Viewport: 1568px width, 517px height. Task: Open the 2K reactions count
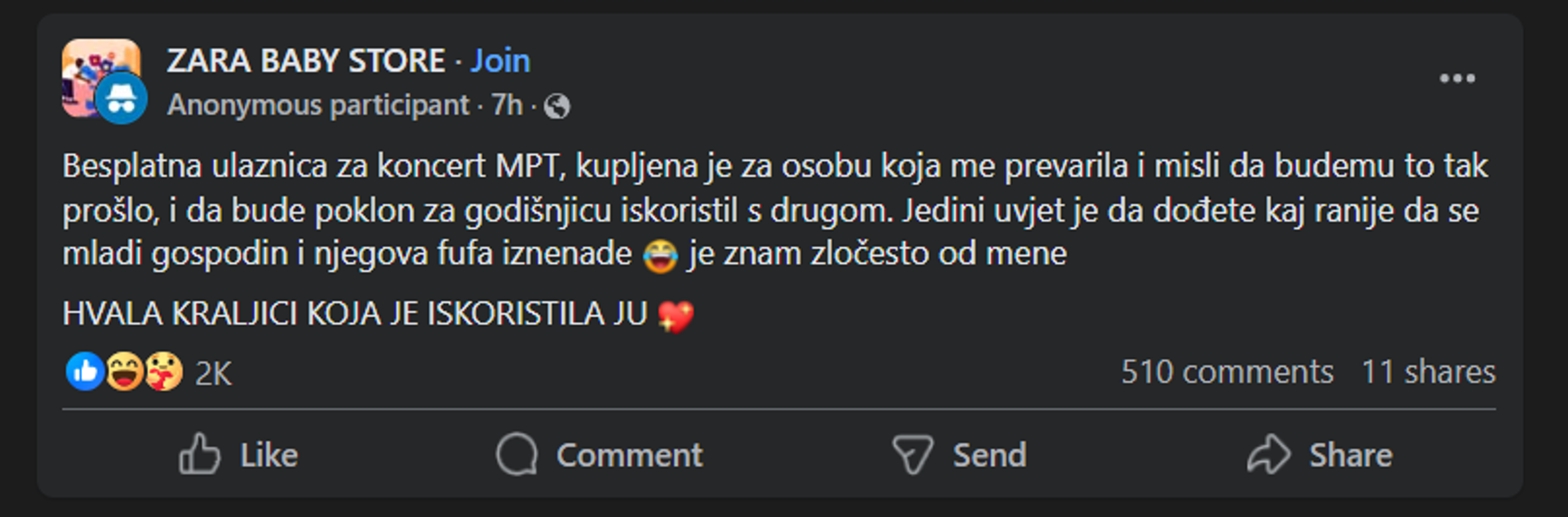coord(213,373)
